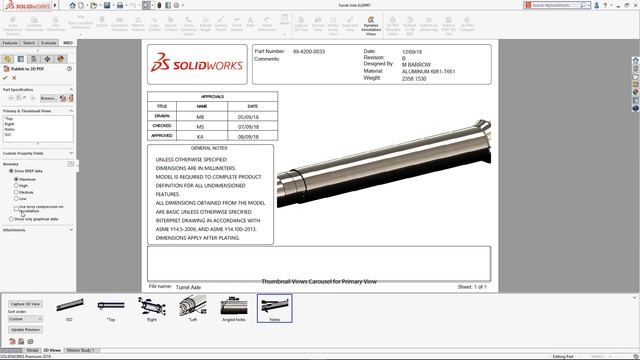Cancel Publish to 3D PDF with red X
This screenshot has width=640, height=360.
(14, 78)
